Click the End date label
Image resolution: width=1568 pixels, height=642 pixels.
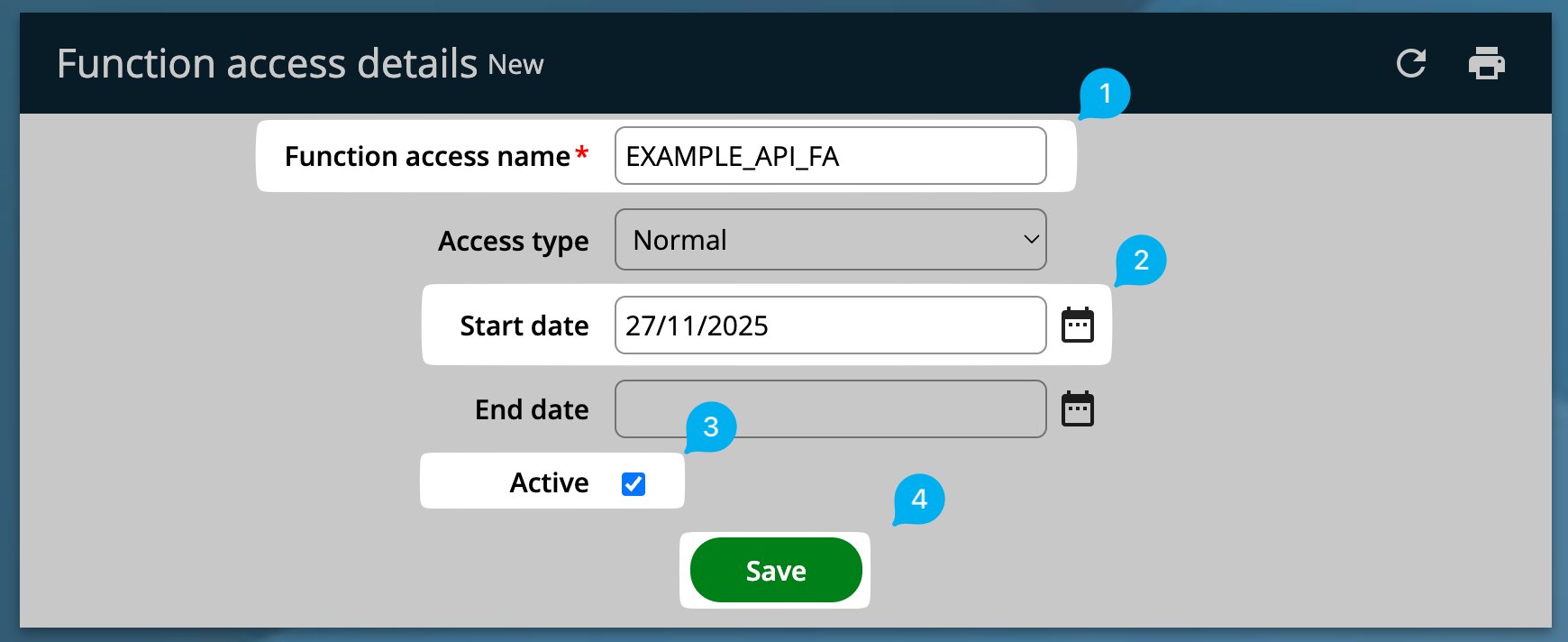[x=532, y=409]
